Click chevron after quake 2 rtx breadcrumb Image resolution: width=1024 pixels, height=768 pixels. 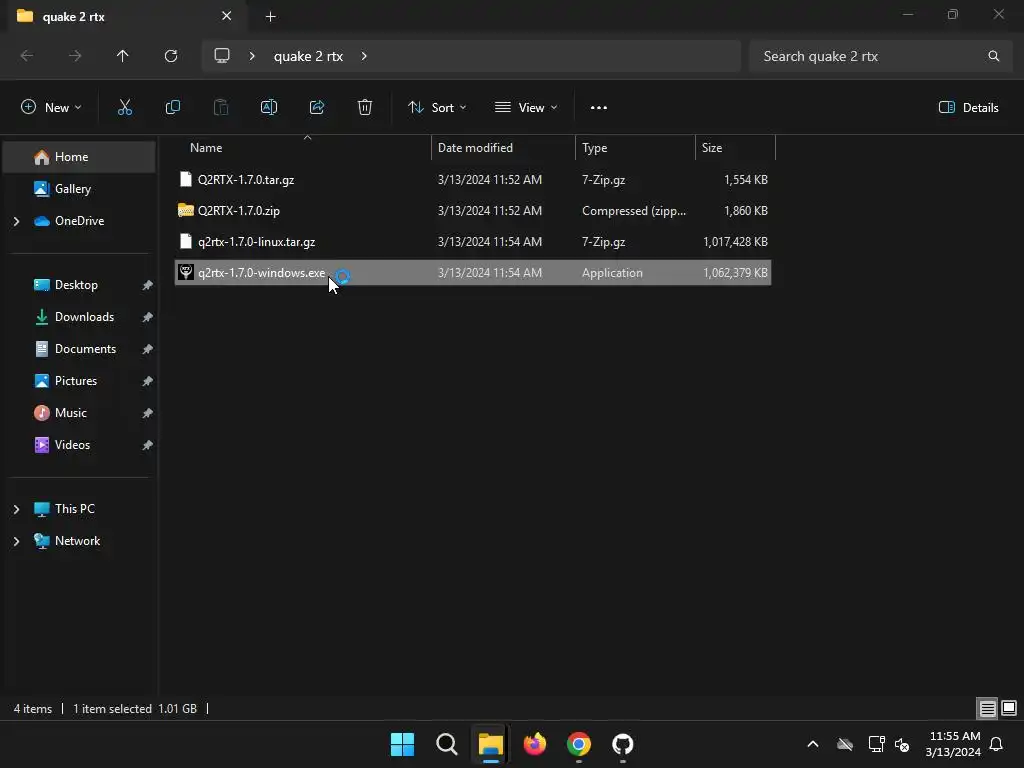[x=364, y=56]
